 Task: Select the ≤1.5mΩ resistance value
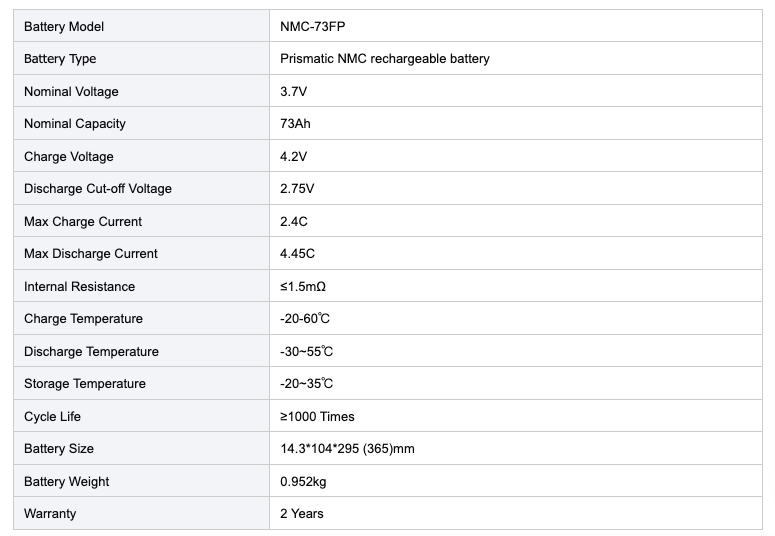pos(303,286)
